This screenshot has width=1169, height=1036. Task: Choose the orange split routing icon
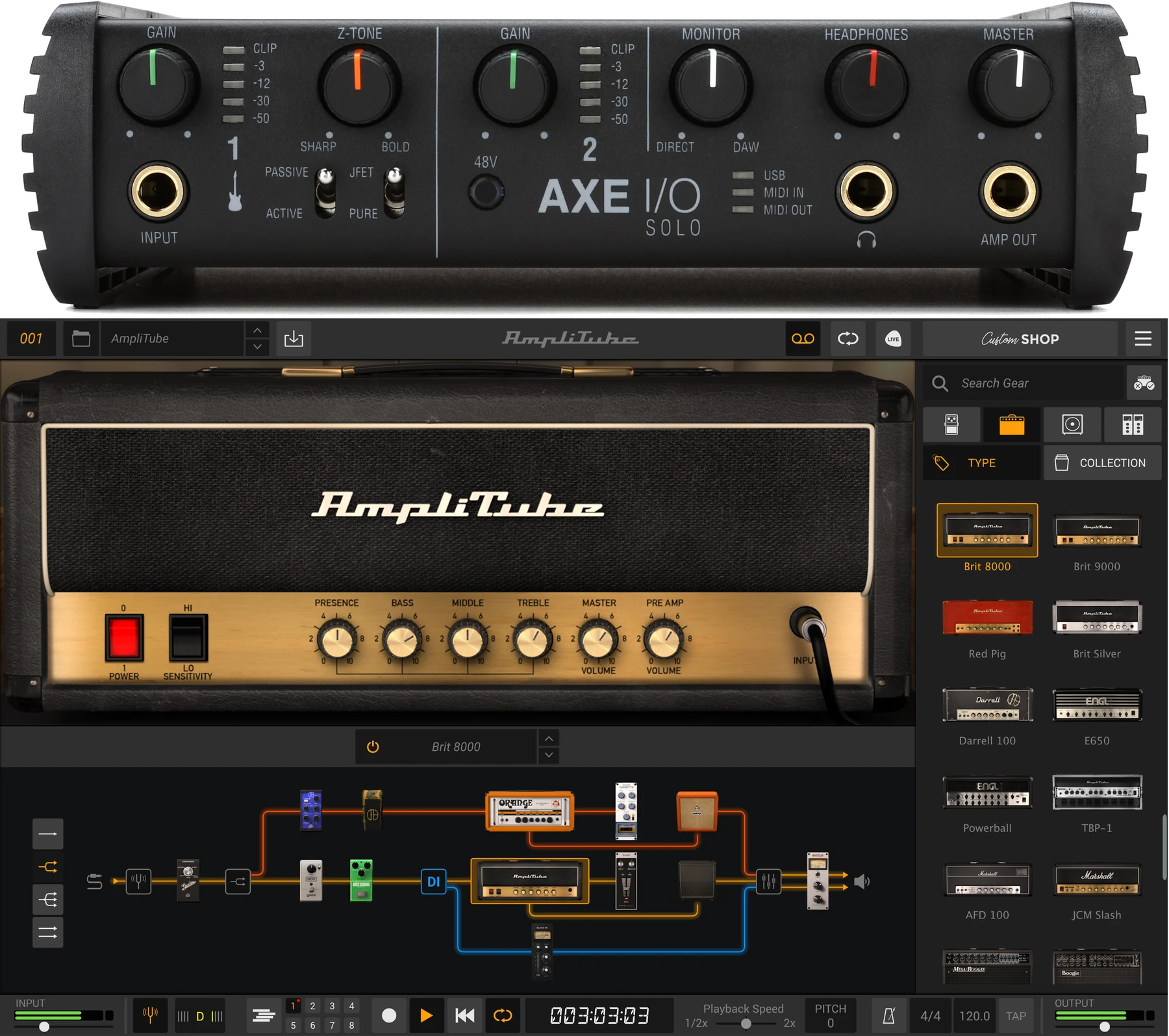click(48, 866)
